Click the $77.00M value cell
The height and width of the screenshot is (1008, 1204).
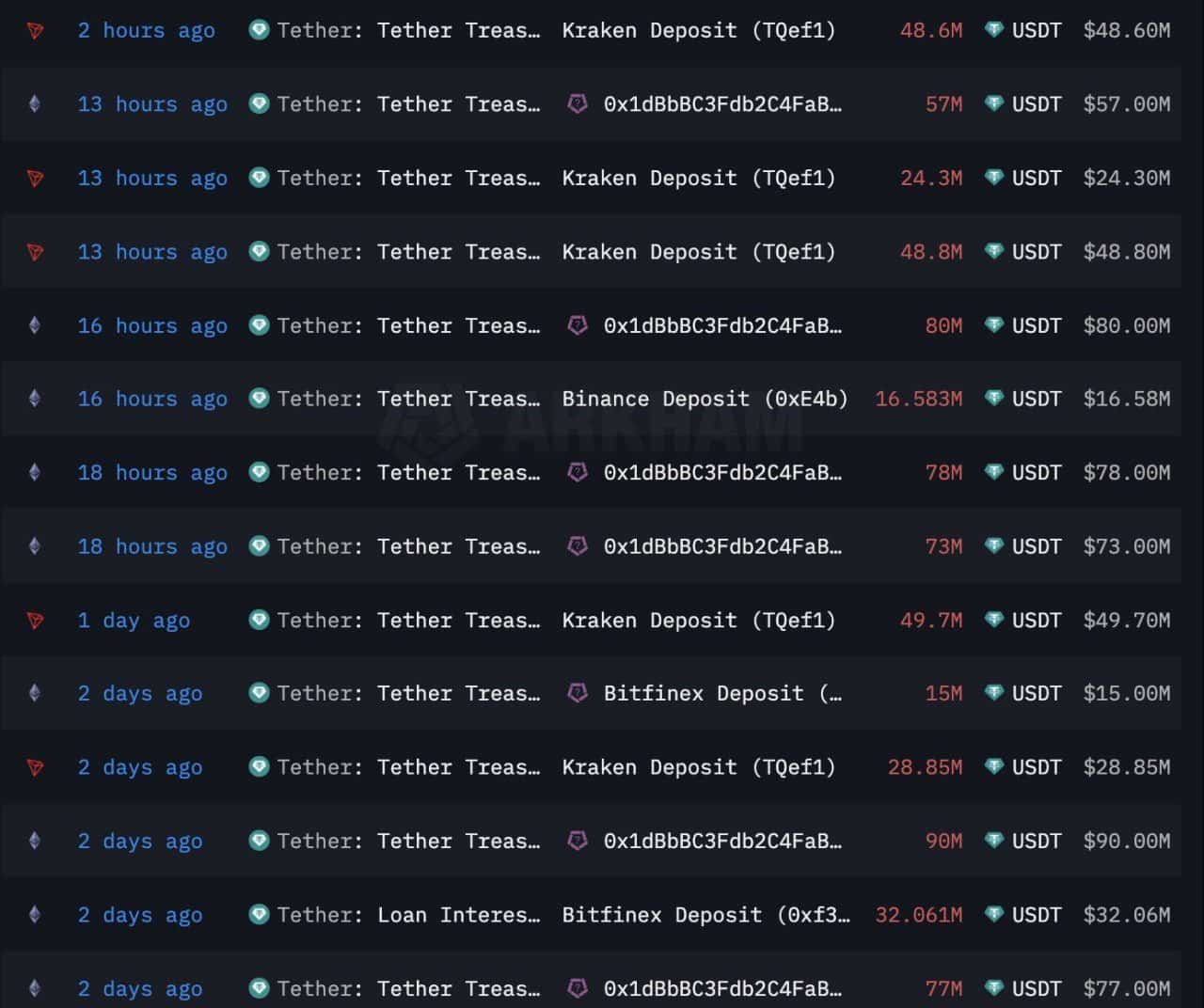tap(1126, 988)
